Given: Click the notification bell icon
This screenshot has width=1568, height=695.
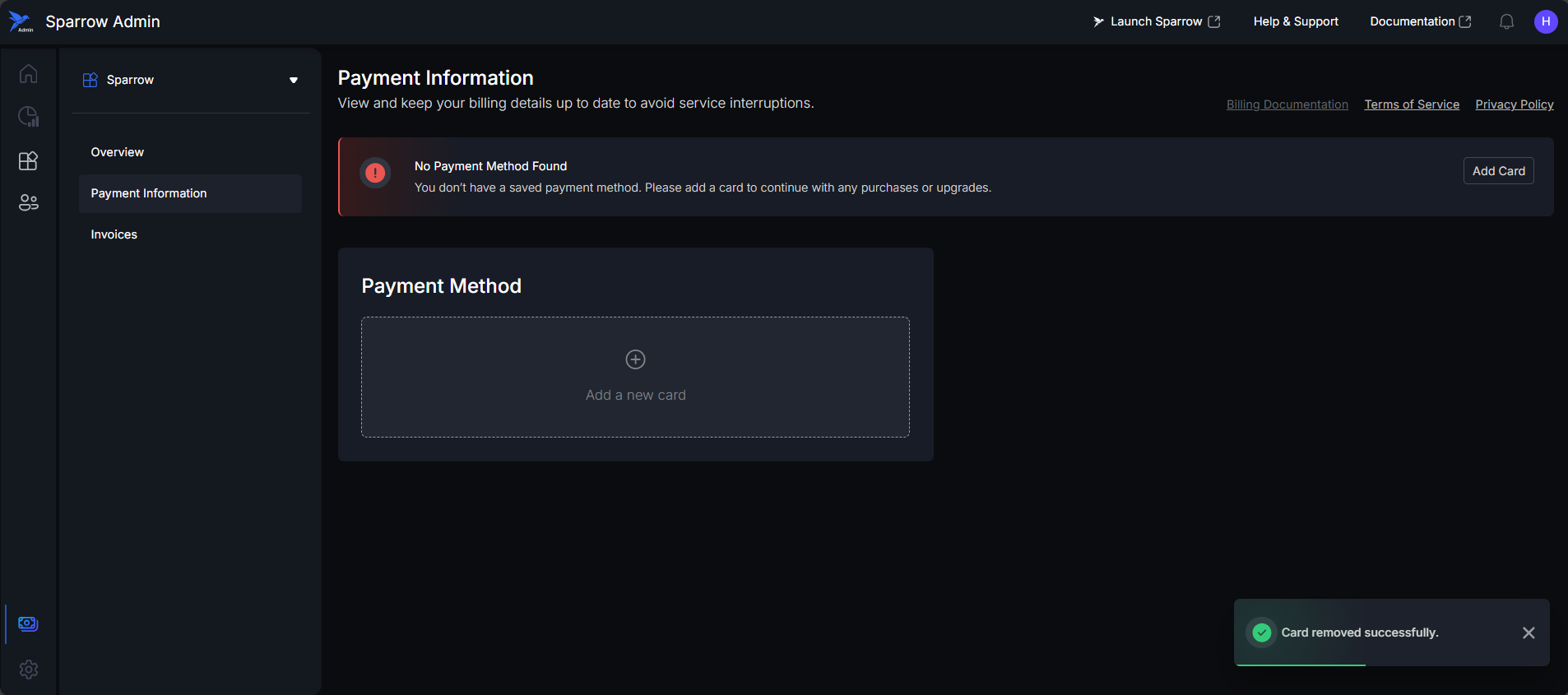Looking at the screenshot, I should [x=1506, y=22].
